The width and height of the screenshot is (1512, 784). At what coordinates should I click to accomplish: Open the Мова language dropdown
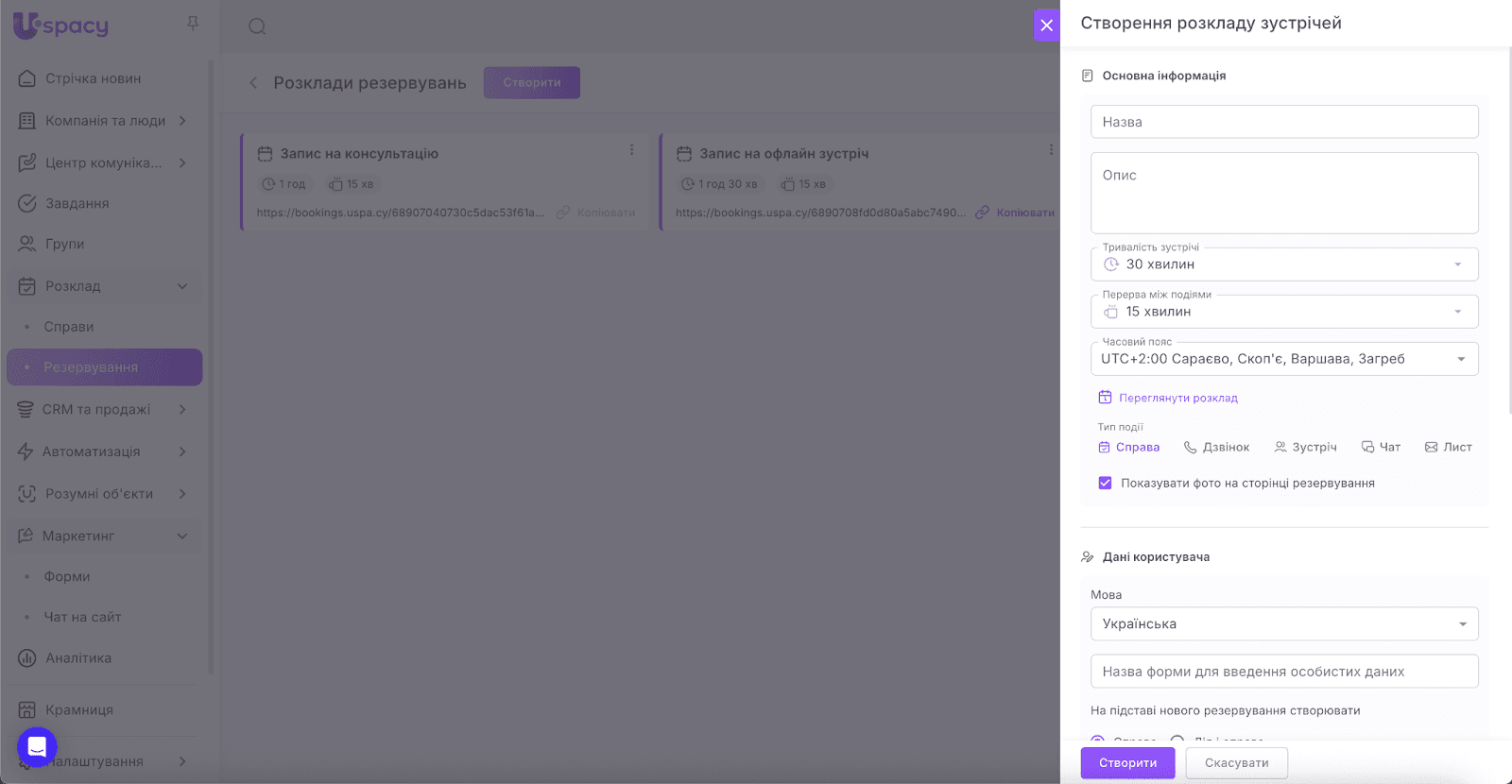[x=1284, y=624]
